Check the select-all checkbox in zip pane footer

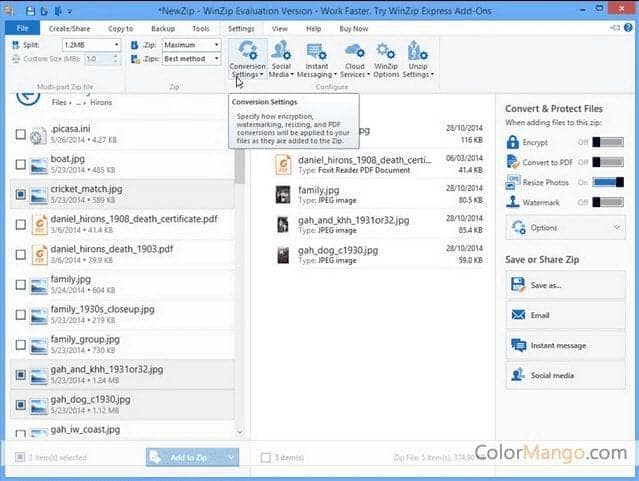265,457
